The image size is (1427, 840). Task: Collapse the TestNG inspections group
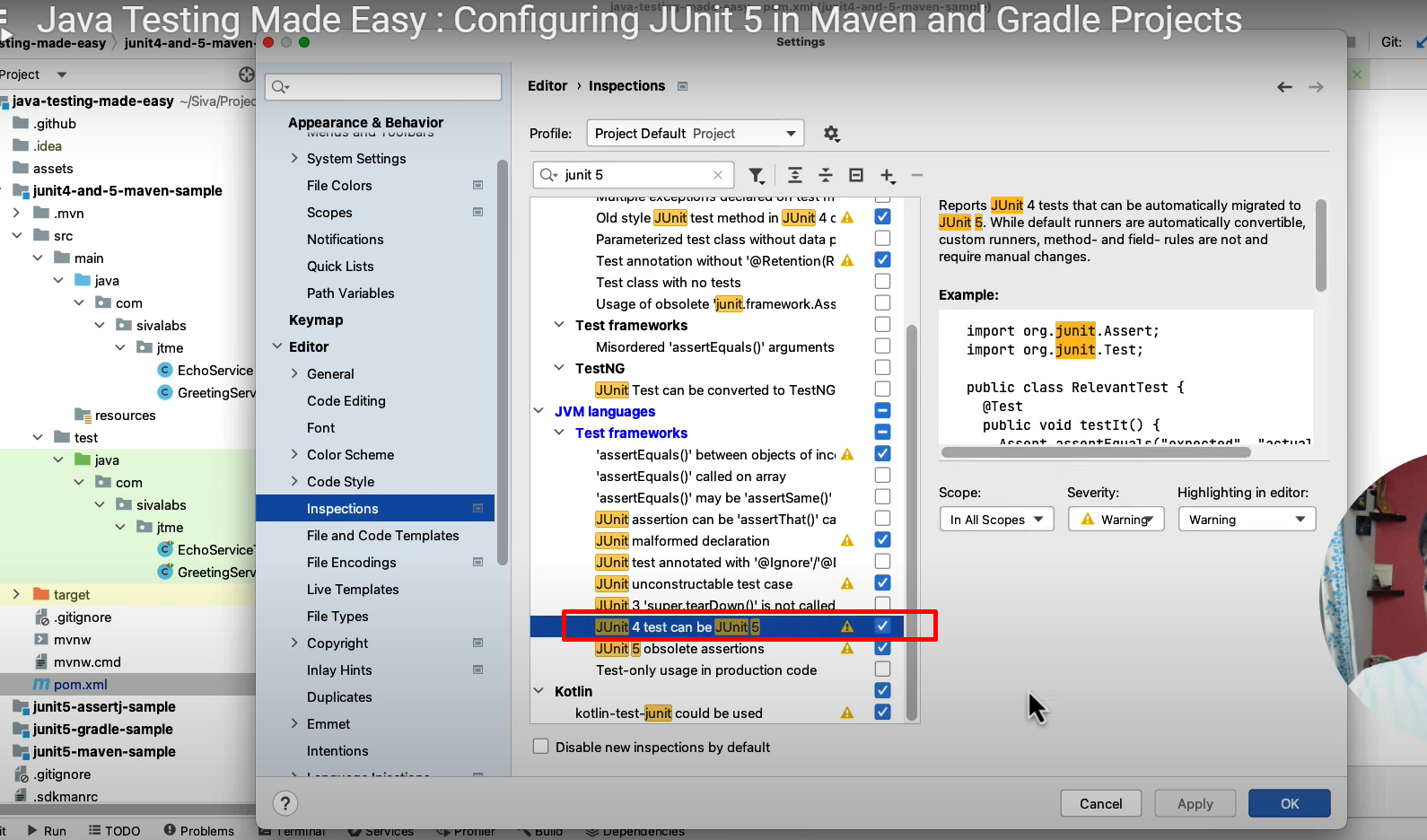[559, 368]
